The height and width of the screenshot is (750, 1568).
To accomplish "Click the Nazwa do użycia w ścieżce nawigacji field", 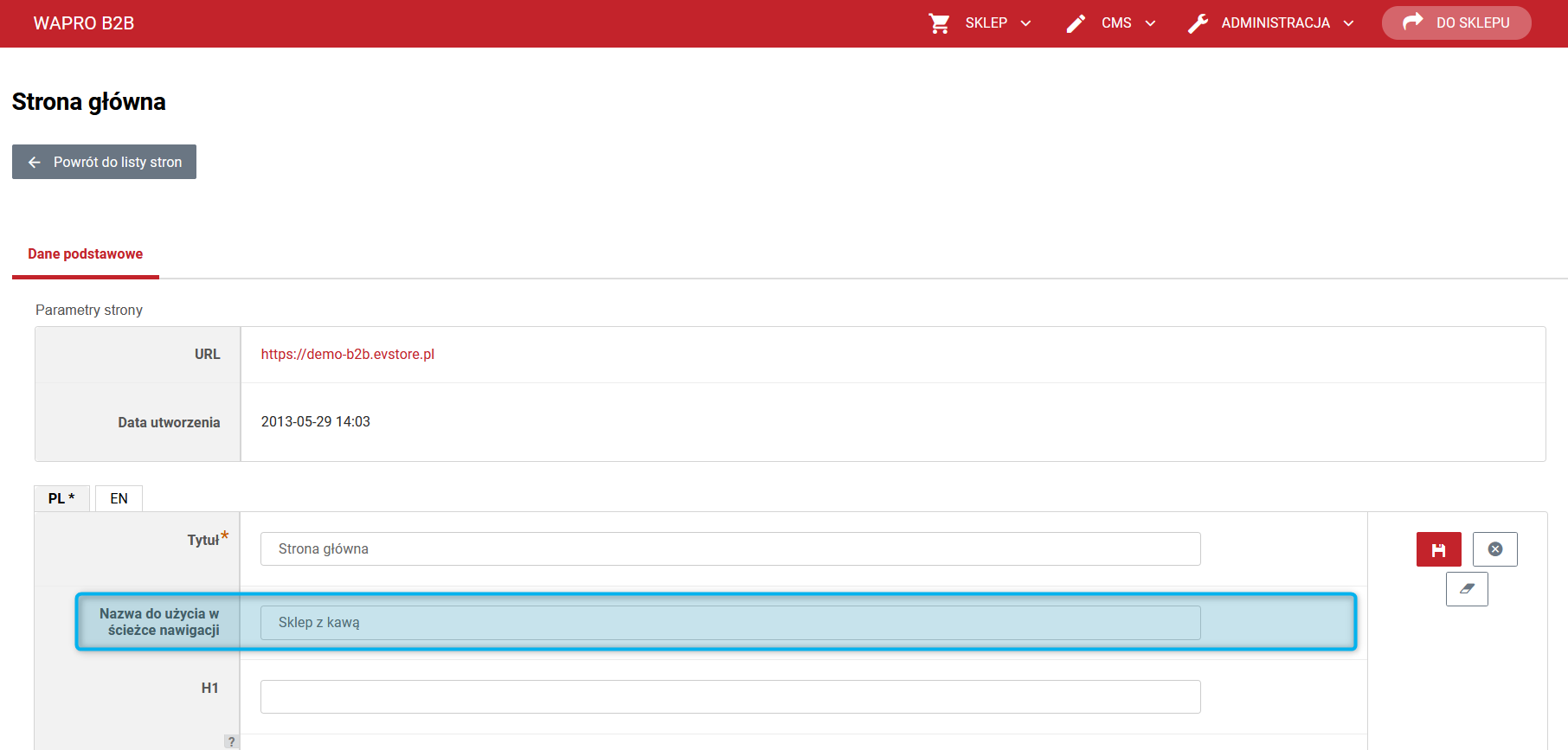I will coord(730,623).
